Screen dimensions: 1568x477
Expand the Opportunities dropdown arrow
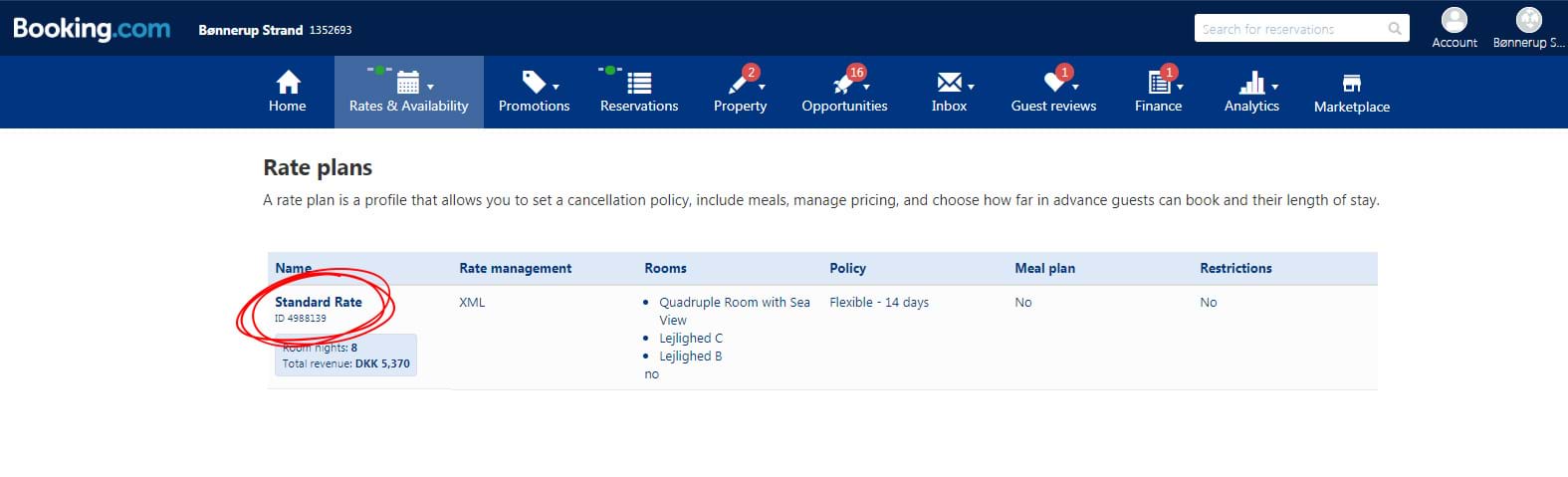[866, 88]
